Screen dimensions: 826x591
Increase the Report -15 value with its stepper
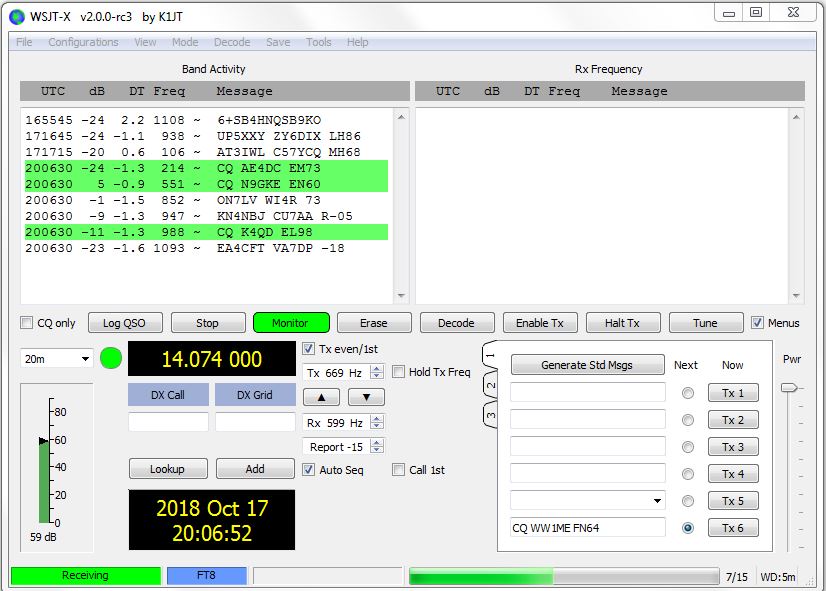pos(375,442)
